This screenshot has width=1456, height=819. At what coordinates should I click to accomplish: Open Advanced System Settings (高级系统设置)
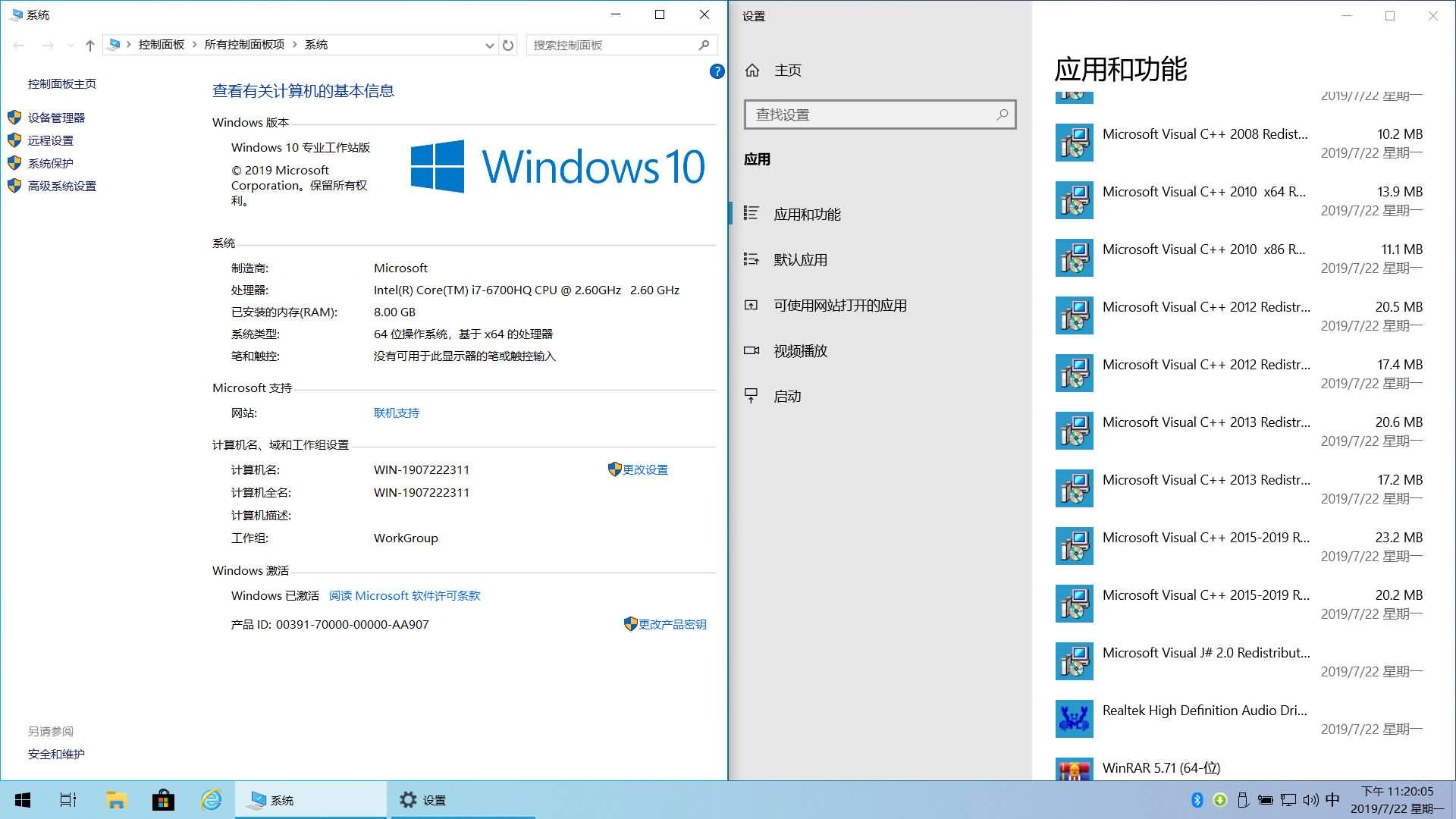click(61, 186)
